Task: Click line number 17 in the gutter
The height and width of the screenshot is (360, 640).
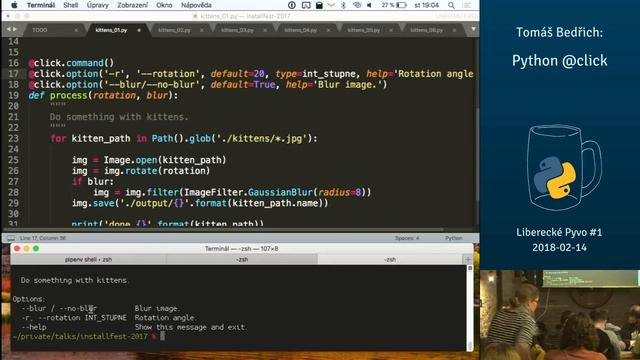Action: [x=13, y=74]
